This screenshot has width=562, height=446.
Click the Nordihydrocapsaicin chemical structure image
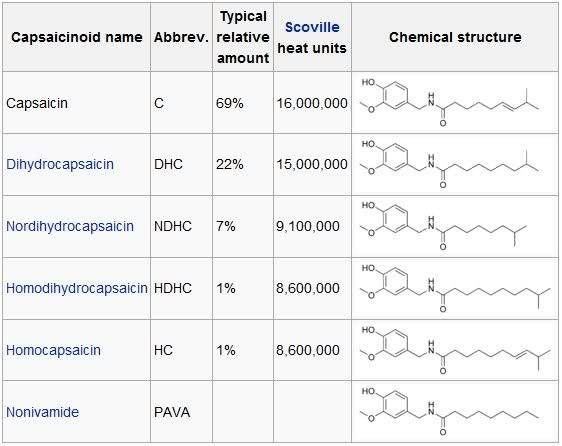(444, 227)
